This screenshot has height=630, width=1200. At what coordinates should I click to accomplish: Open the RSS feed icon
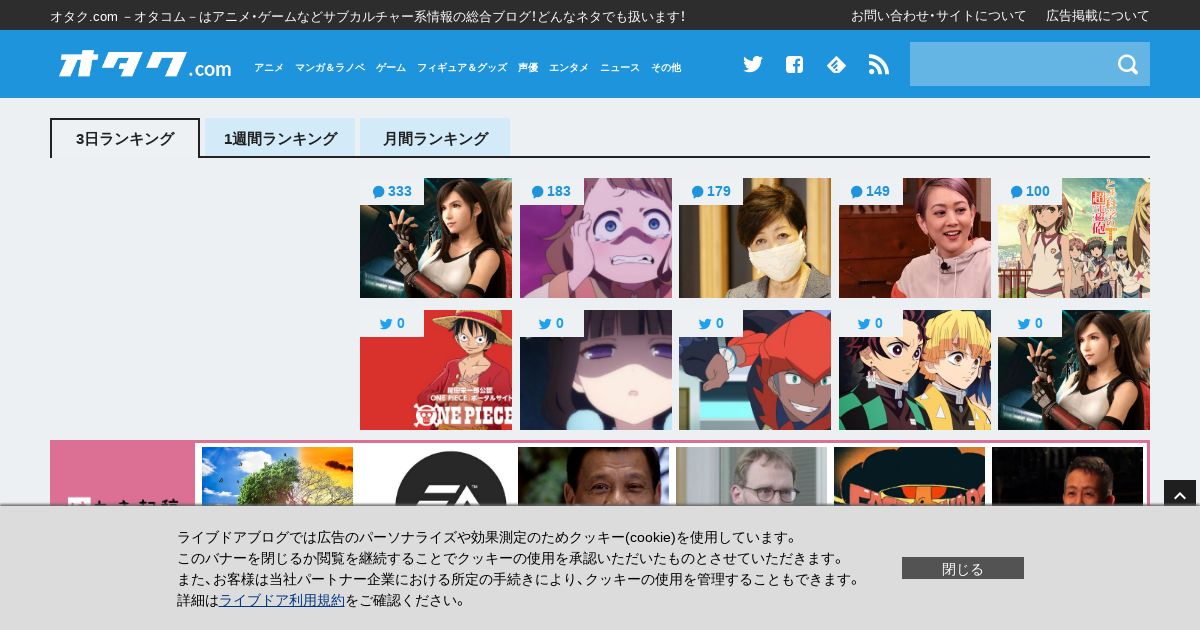(878, 64)
